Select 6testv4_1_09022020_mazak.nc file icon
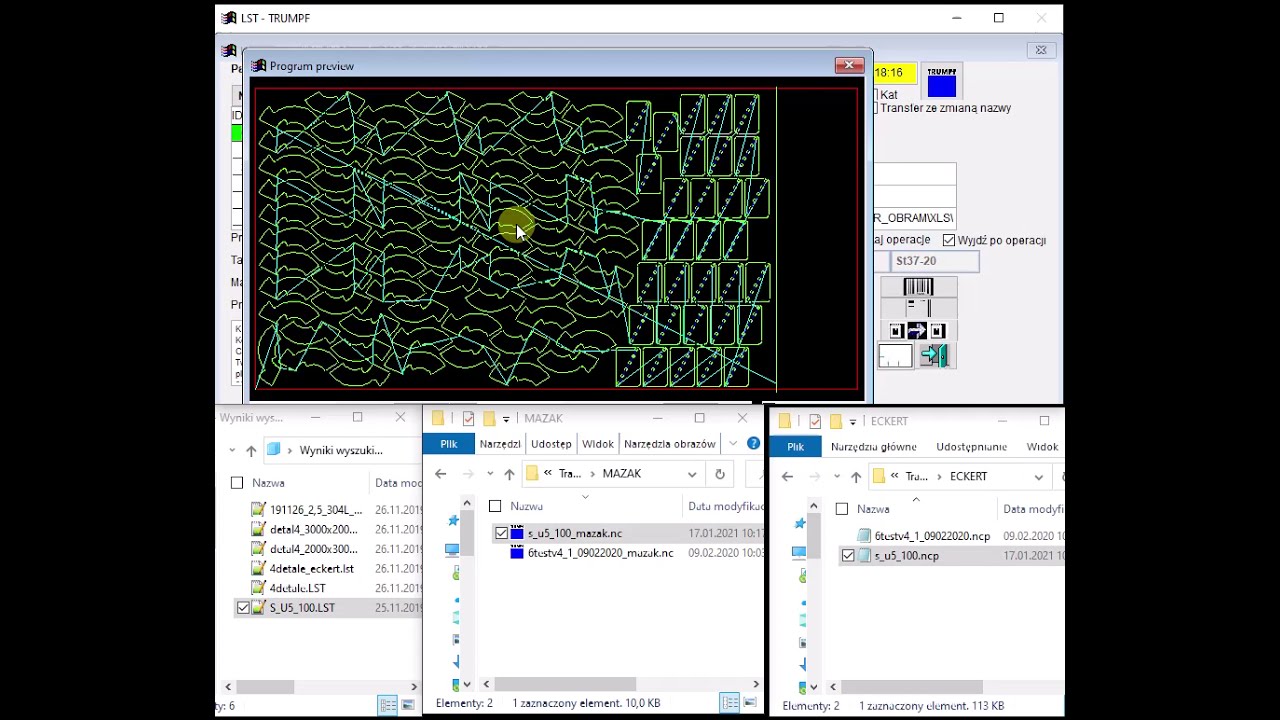The image size is (1280, 720). pyautogui.click(x=517, y=553)
